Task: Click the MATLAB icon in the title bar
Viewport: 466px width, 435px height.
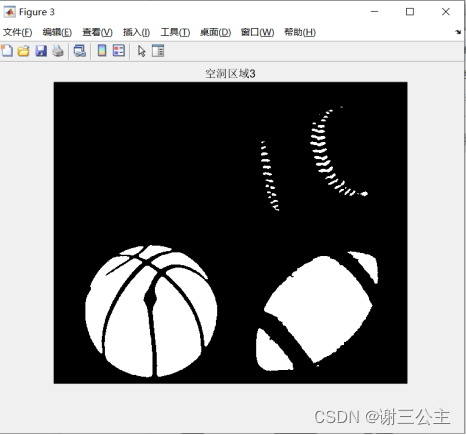Action: 9,12
